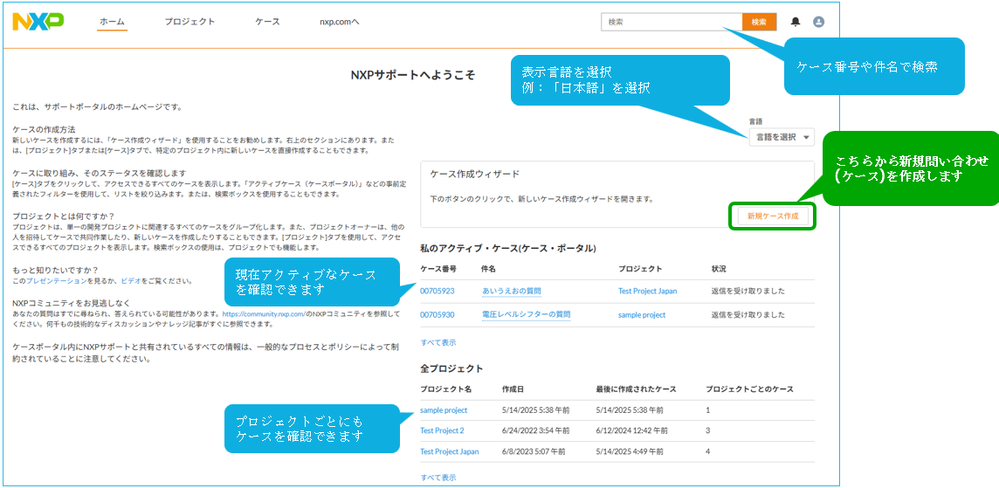Open the ケース tab
Viewport: 999px width, 488px height.
tap(268, 22)
